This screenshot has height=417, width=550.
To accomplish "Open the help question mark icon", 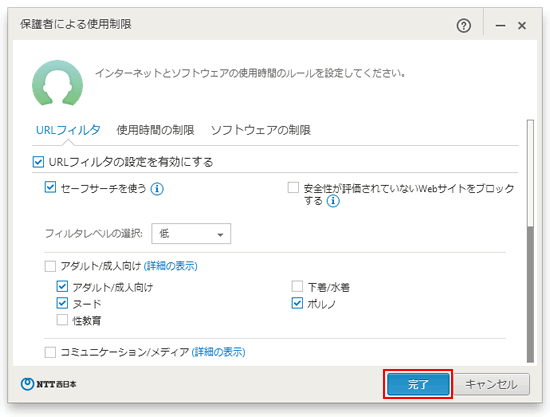I will click(464, 26).
